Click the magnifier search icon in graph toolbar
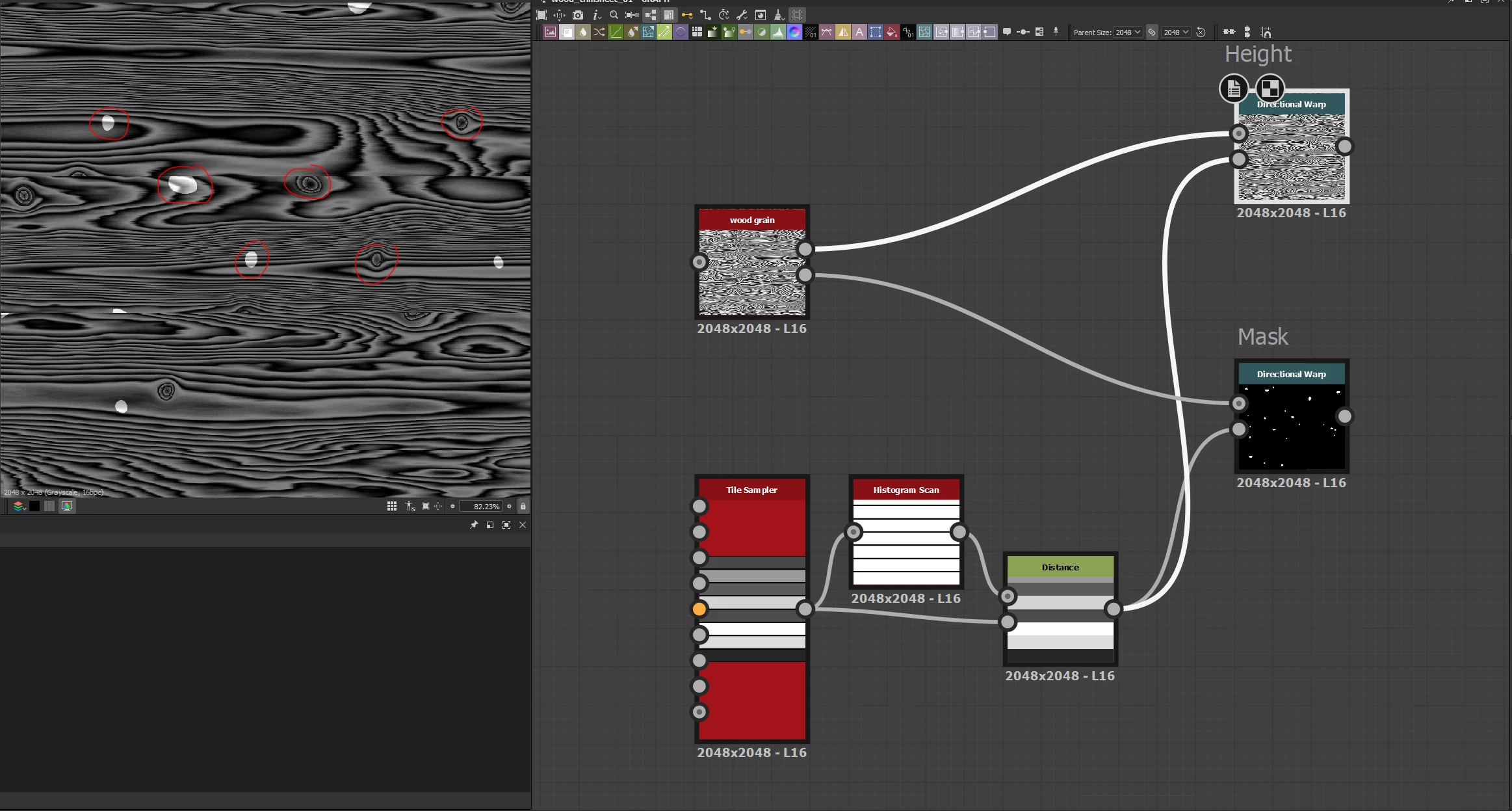The width and height of the screenshot is (1512, 811). click(x=614, y=15)
